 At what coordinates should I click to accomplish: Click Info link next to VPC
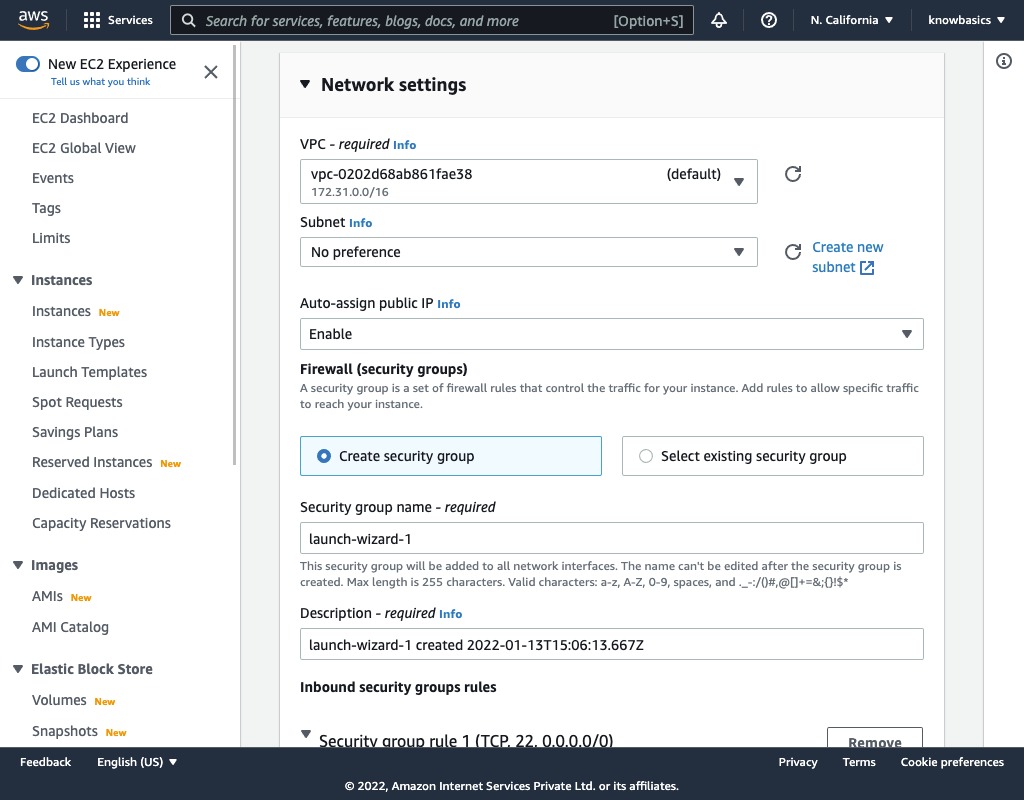pos(404,145)
